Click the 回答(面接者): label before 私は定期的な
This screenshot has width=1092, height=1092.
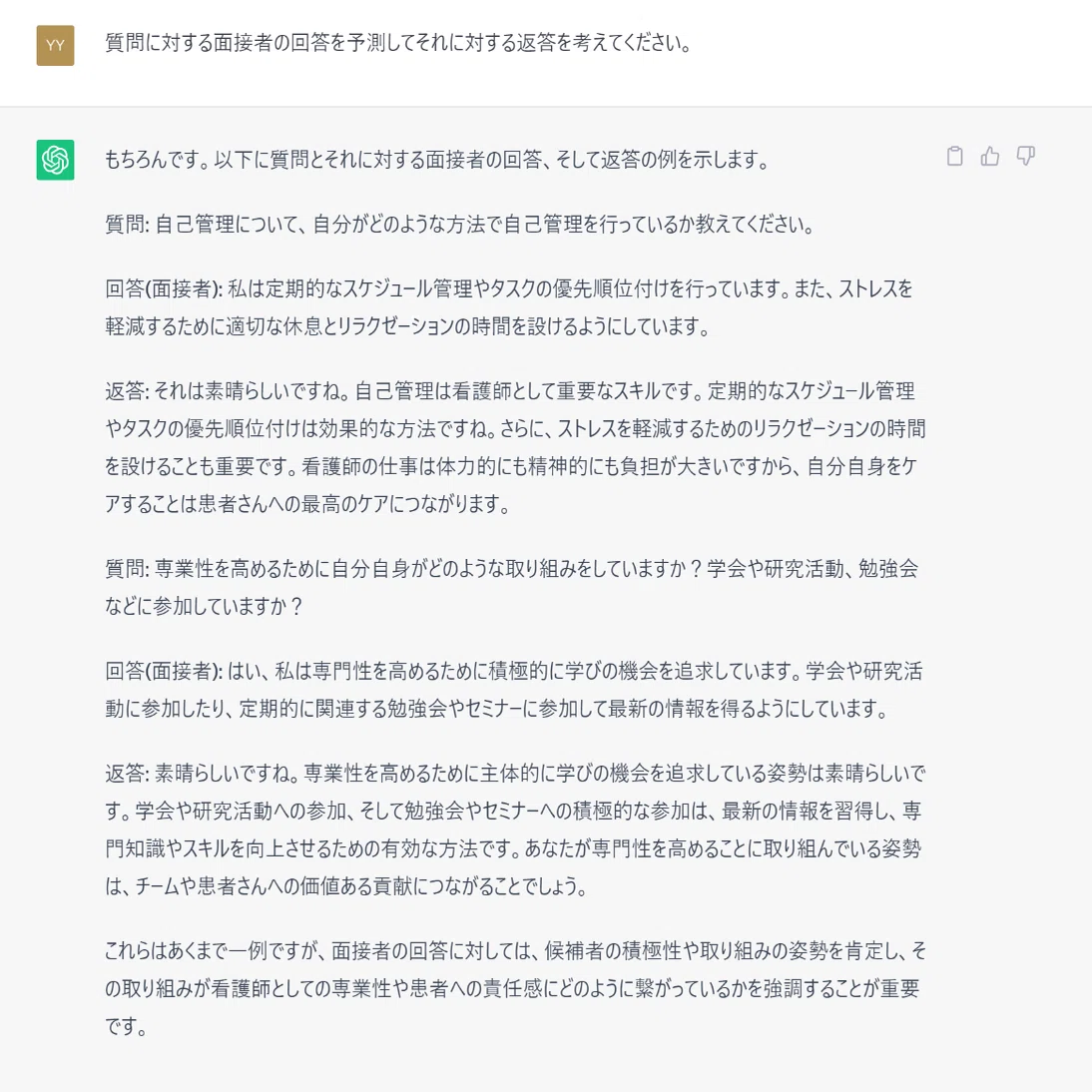164,288
